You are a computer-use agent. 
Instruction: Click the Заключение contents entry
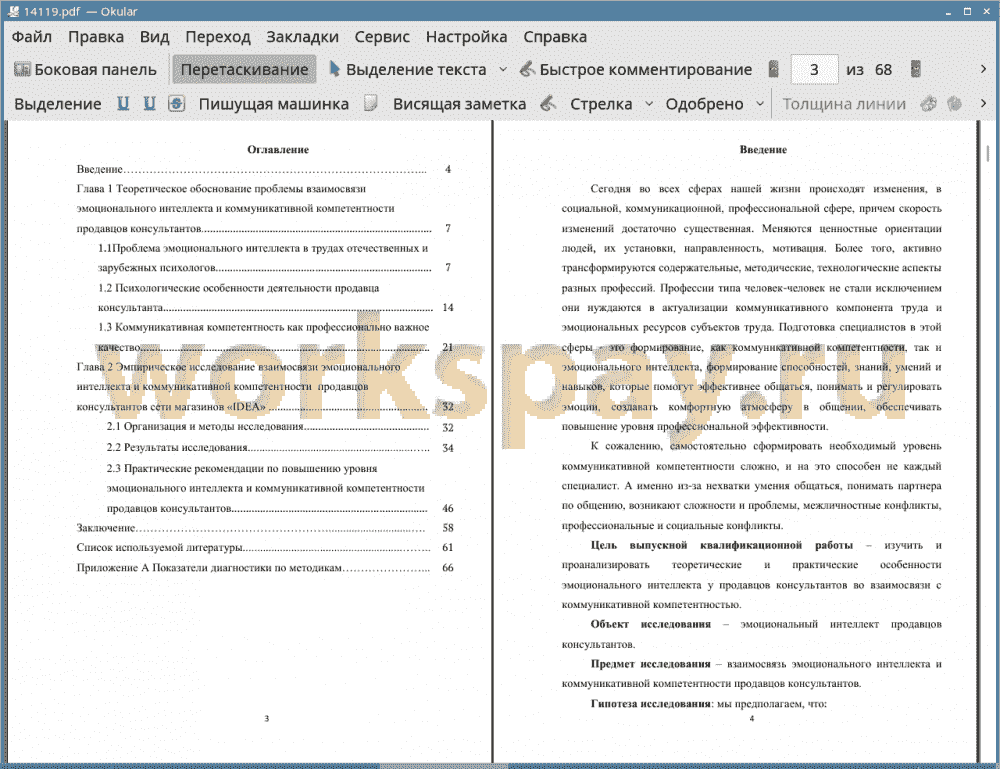click(x=265, y=528)
